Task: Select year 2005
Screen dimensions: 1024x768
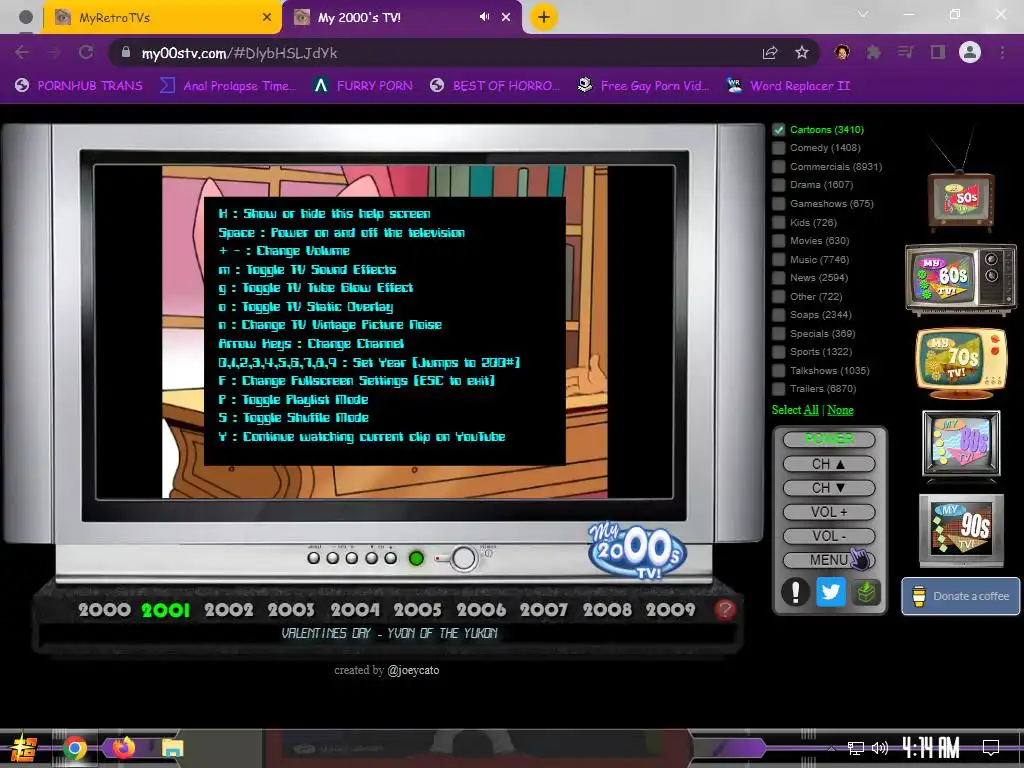Action: (x=418, y=610)
